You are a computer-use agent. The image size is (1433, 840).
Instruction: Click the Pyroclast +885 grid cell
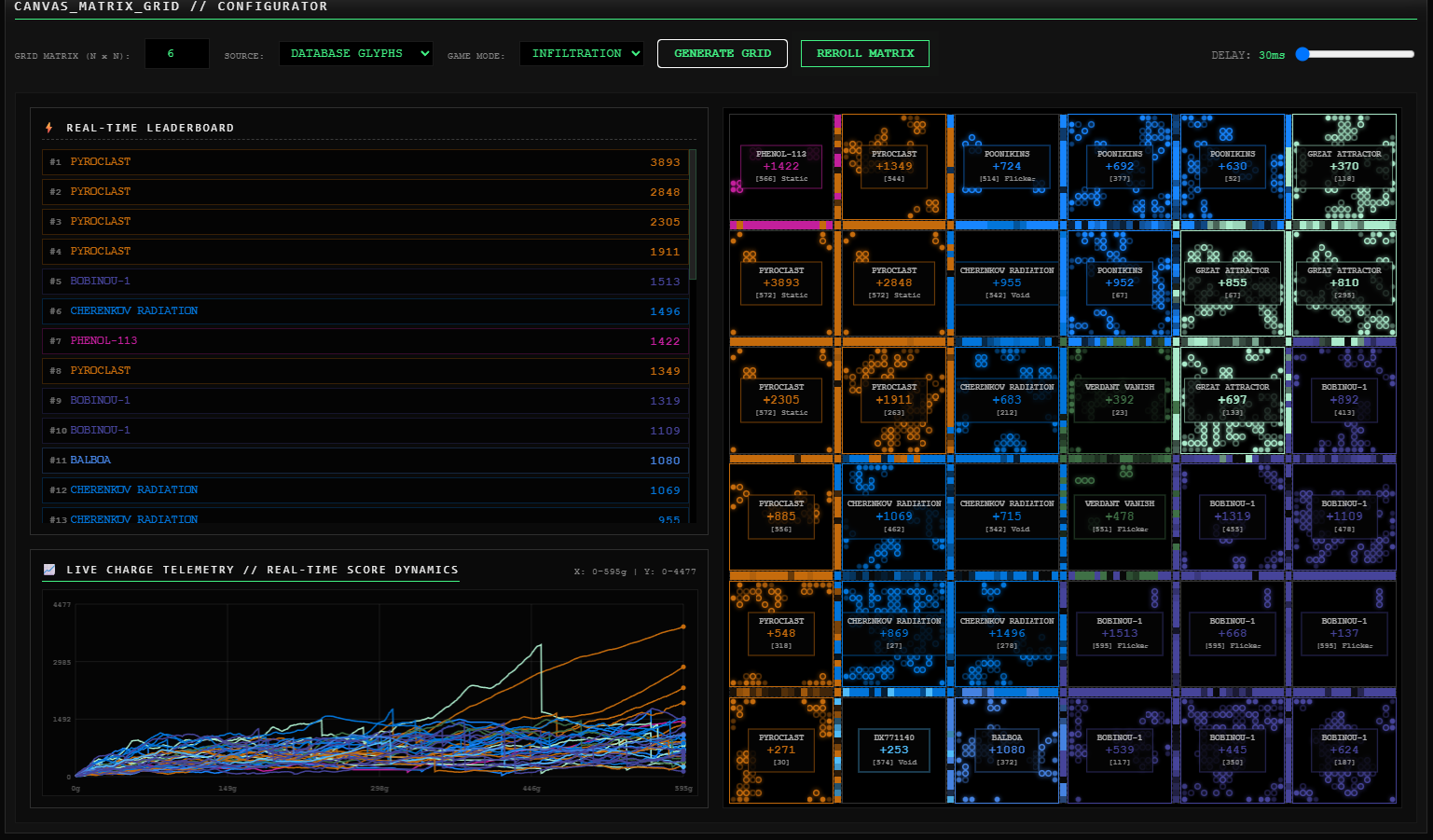781,516
